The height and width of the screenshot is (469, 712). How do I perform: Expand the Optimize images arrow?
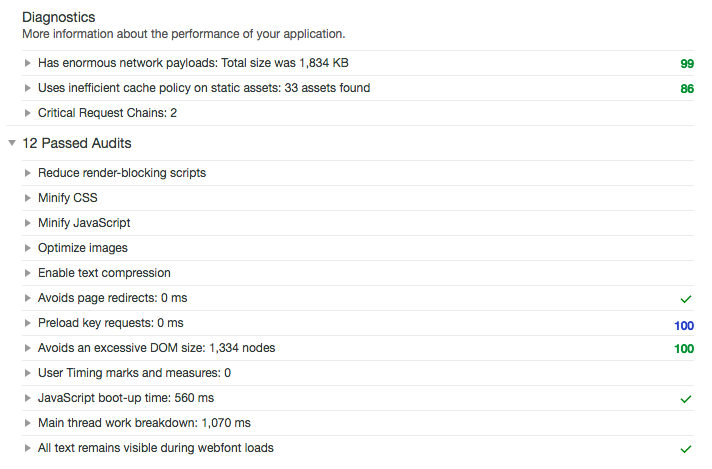(28, 248)
